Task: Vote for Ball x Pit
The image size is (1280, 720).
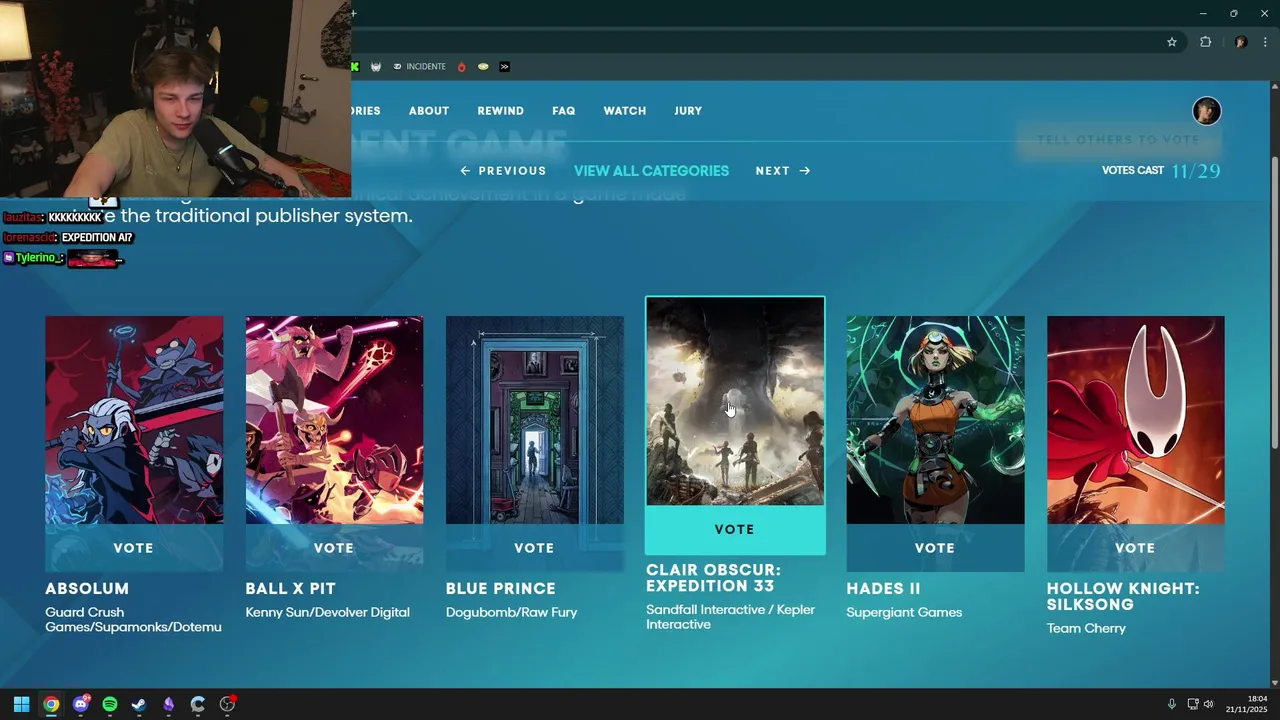Action: 334,548
